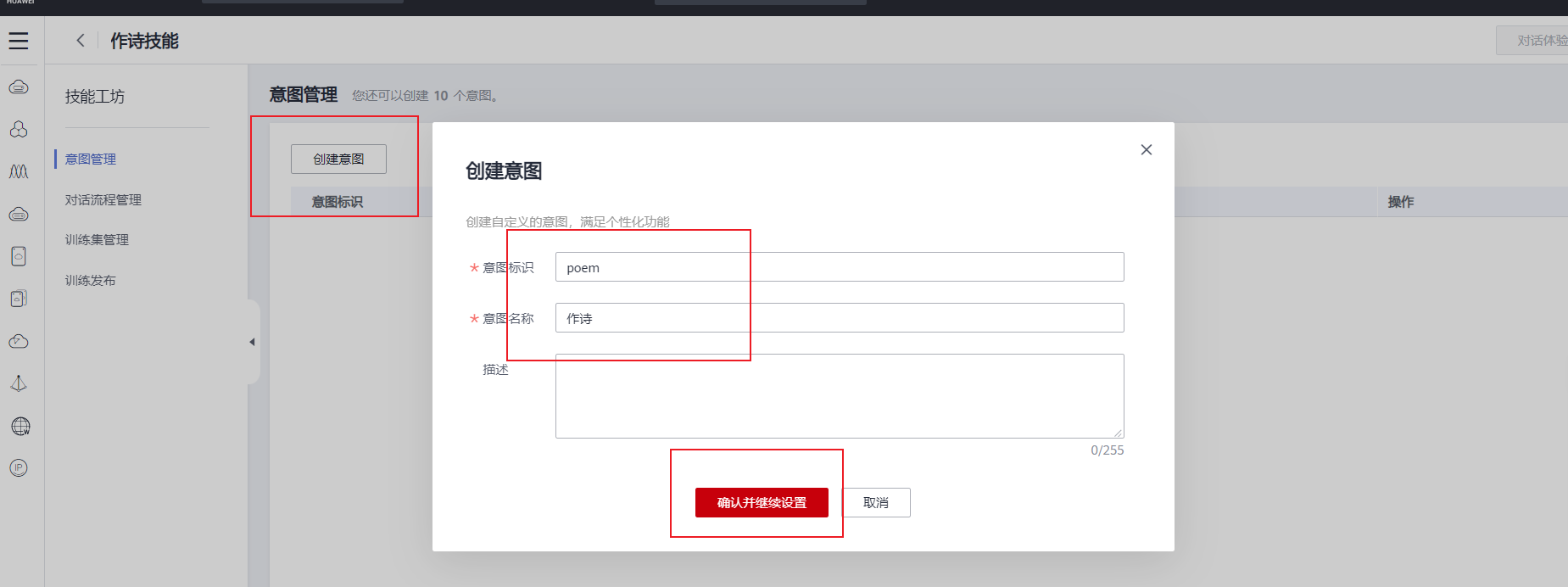Open 训练发布 in the side menu

[x=91, y=280]
